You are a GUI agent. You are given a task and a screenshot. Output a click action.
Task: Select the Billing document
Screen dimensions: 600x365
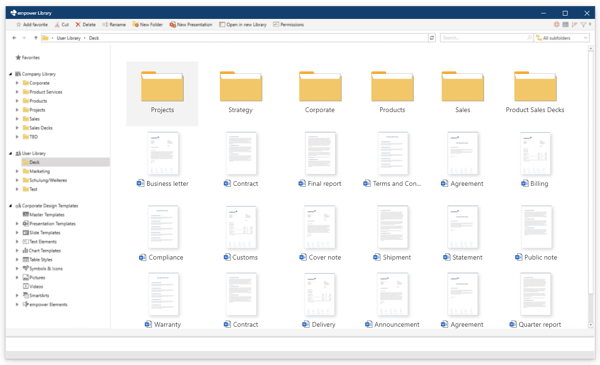pyautogui.click(x=535, y=160)
